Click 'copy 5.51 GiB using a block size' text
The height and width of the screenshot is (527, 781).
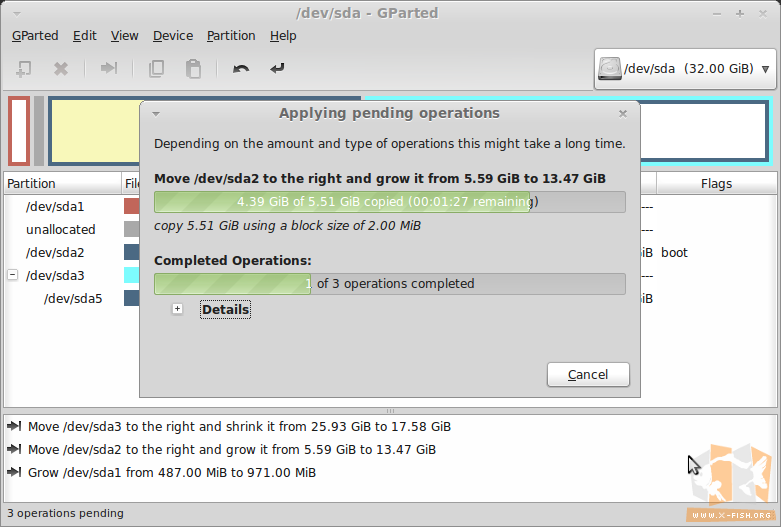tap(287, 226)
